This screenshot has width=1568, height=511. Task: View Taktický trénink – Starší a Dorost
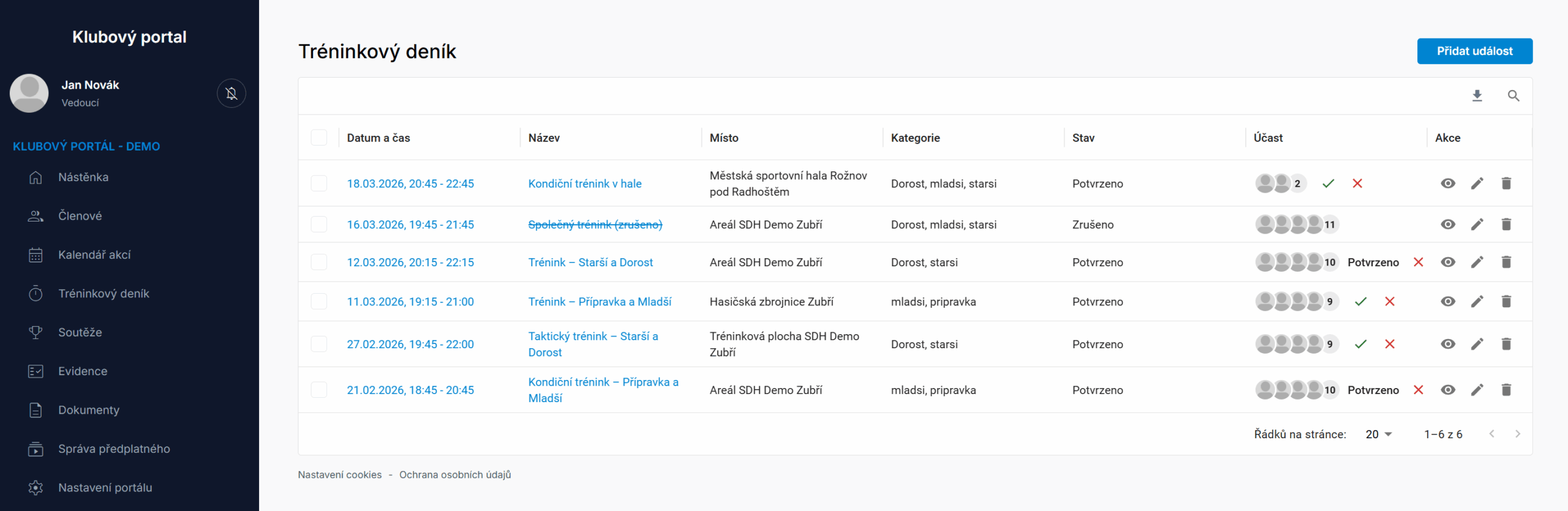tap(1447, 344)
